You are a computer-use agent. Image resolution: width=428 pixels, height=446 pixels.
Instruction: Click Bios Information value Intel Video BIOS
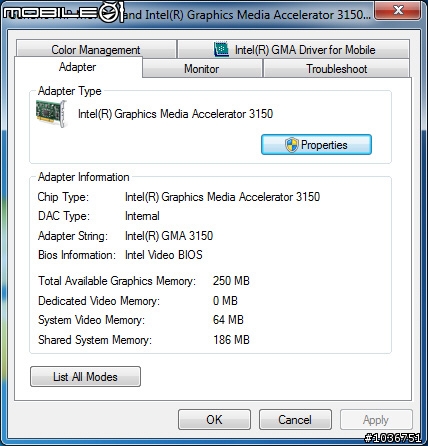[164, 255]
